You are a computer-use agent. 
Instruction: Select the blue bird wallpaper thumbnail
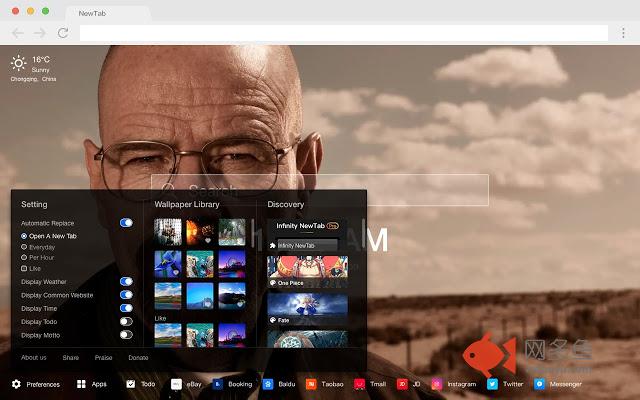point(168,264)
